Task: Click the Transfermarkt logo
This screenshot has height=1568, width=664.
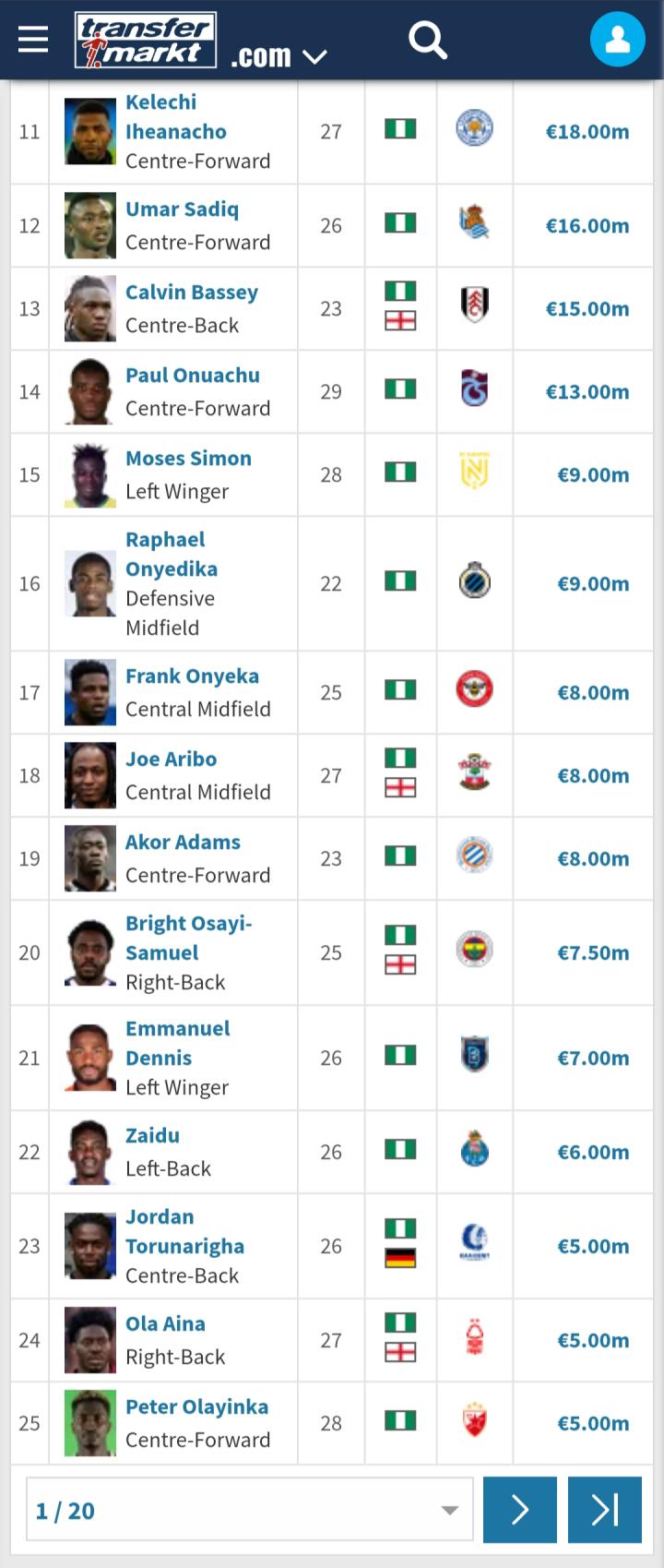Action: (146, 41)
